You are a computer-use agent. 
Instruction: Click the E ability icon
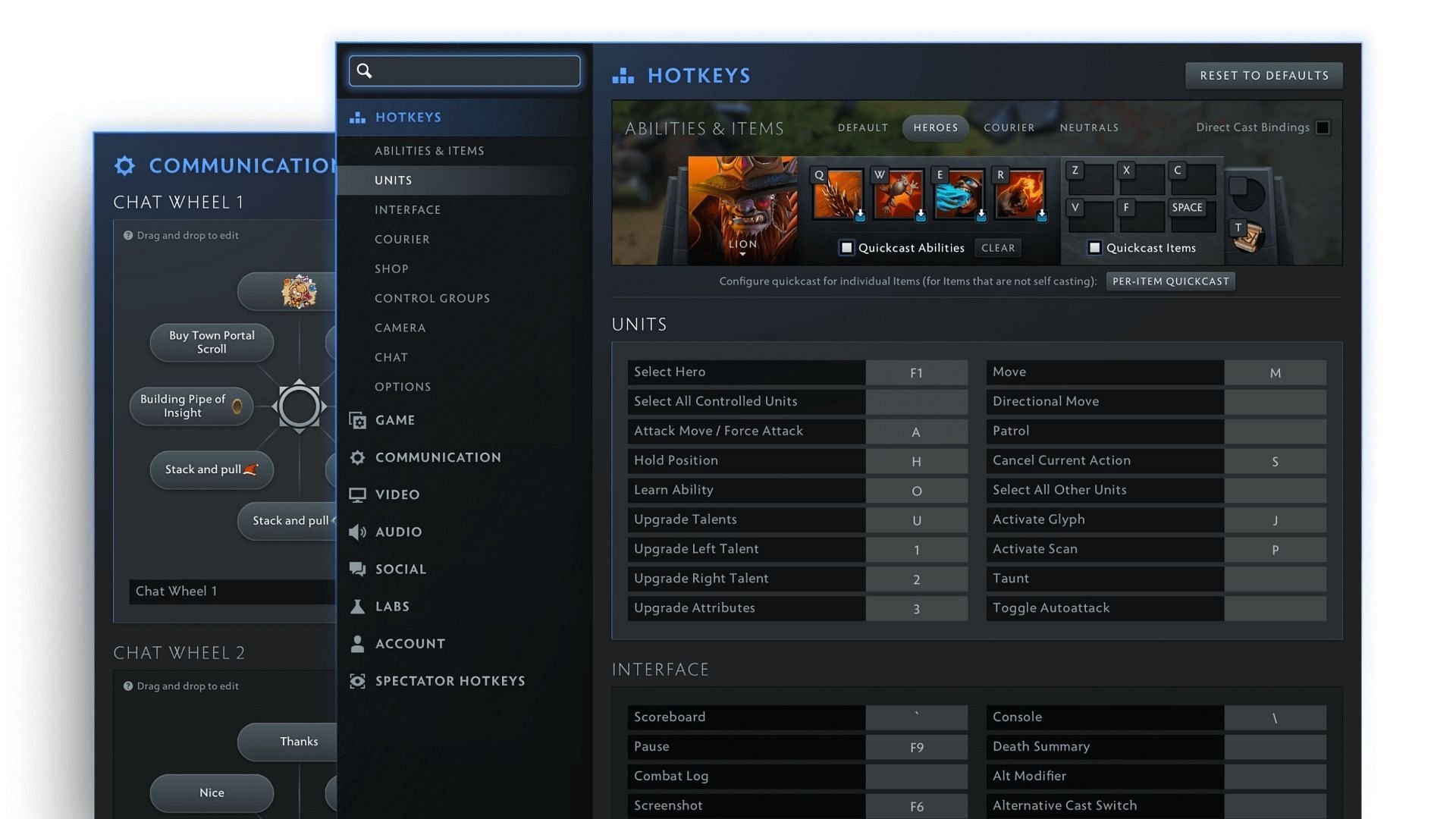(x=959, y=194)
